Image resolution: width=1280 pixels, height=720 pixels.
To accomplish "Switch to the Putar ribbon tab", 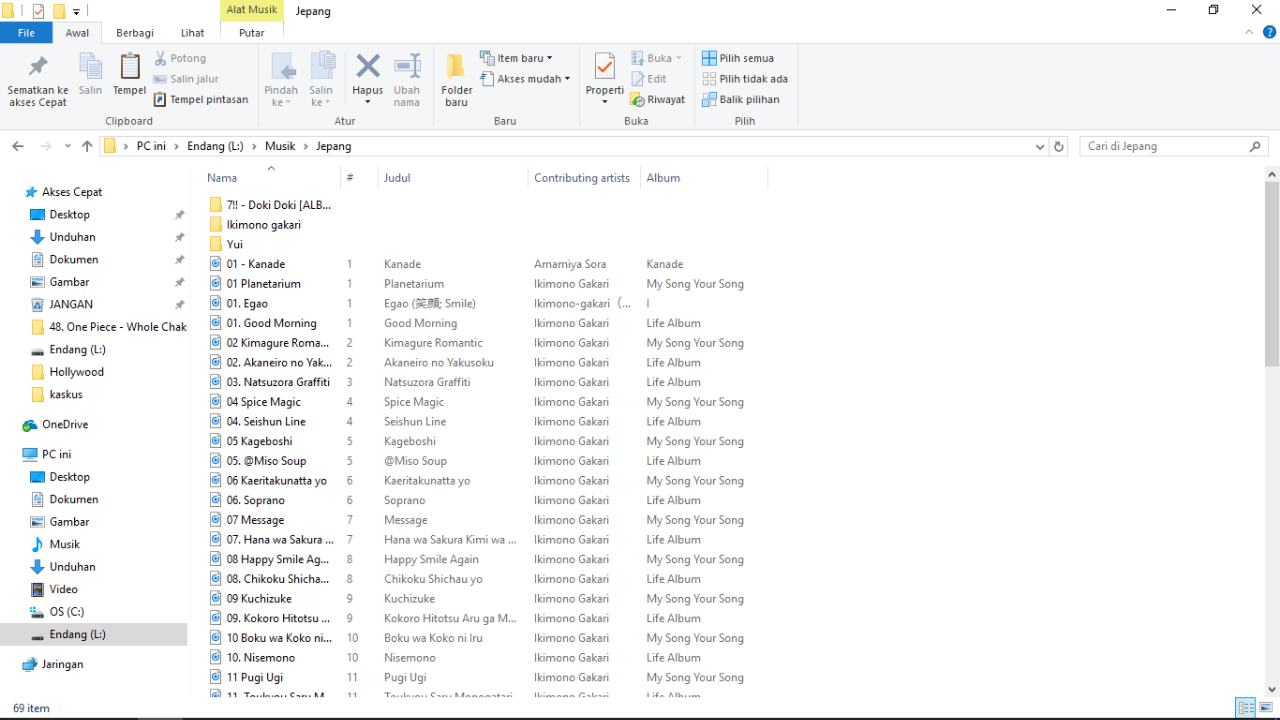I will pos(252,33).
